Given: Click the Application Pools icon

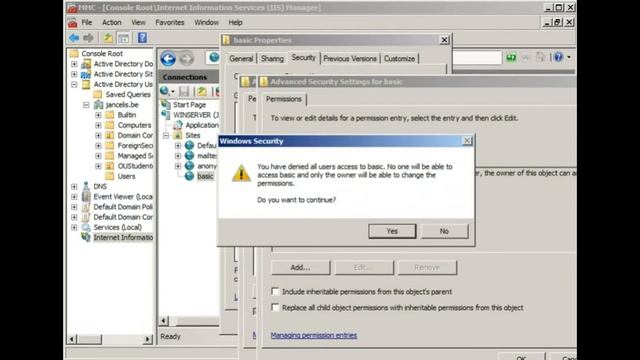Looking at the screenshot, I should (178, 125).
